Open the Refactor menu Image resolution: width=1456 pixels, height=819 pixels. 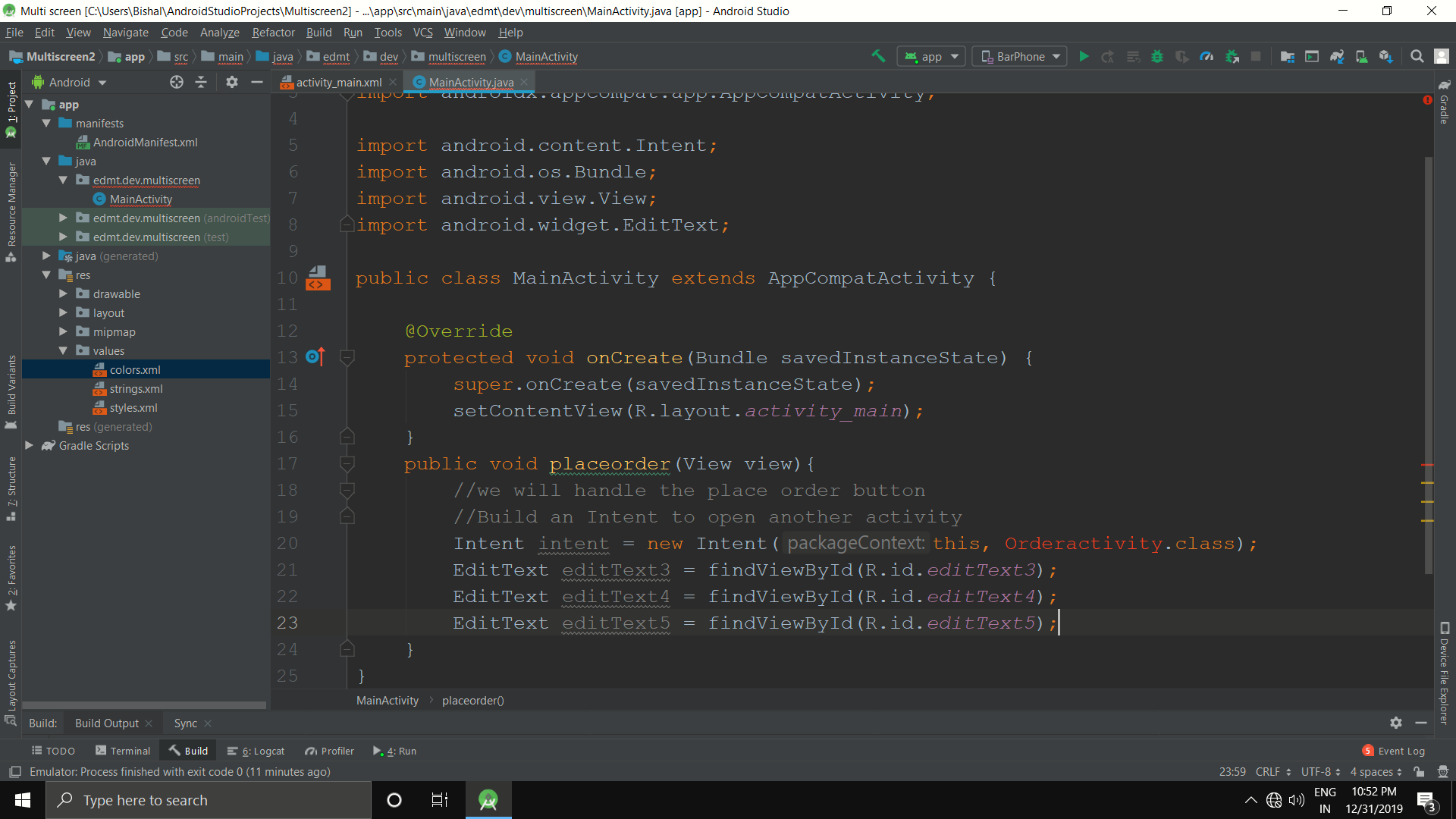pos(273,33)
